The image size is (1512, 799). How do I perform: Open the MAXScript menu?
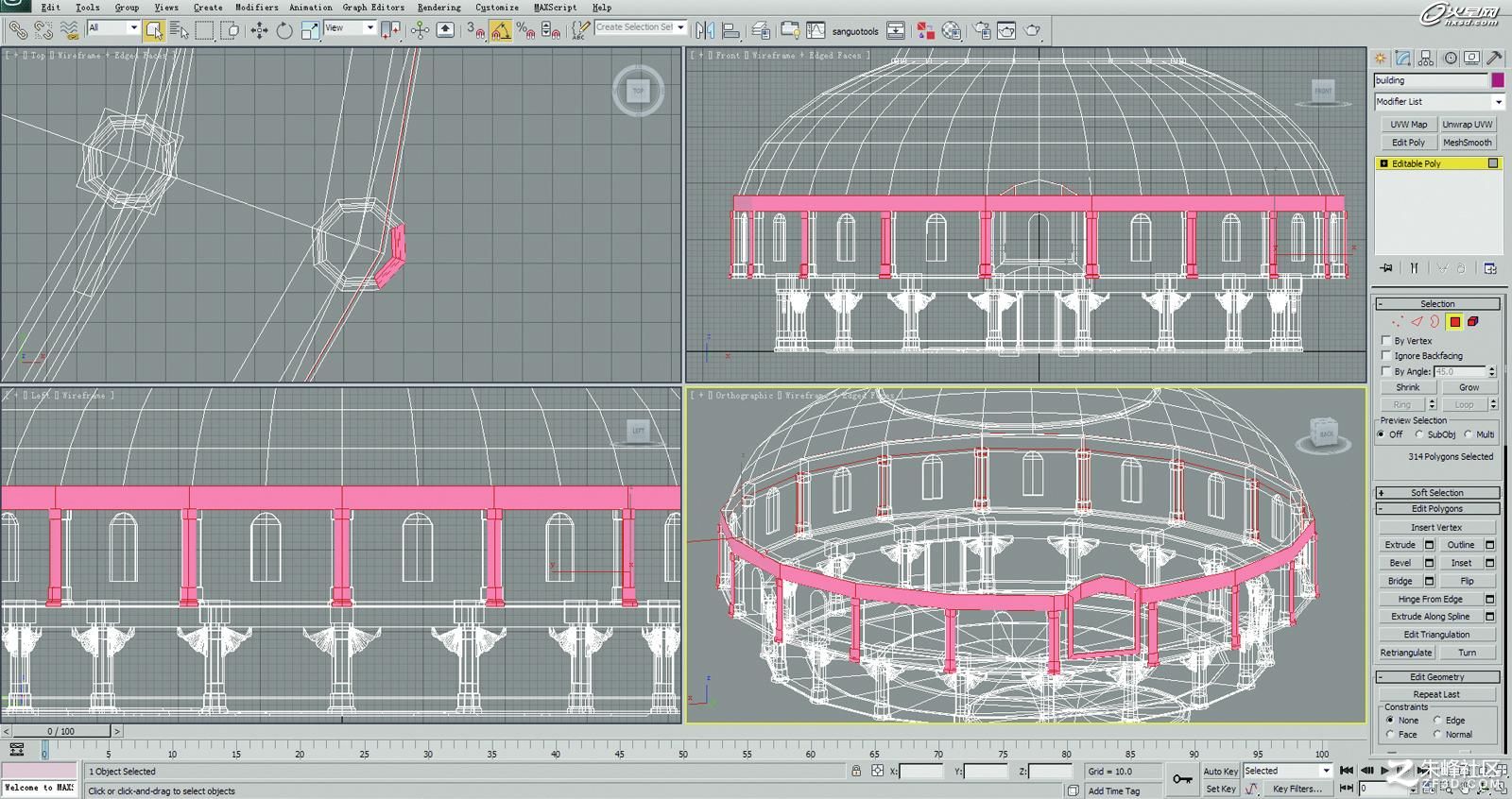click(x=556, y=8)
